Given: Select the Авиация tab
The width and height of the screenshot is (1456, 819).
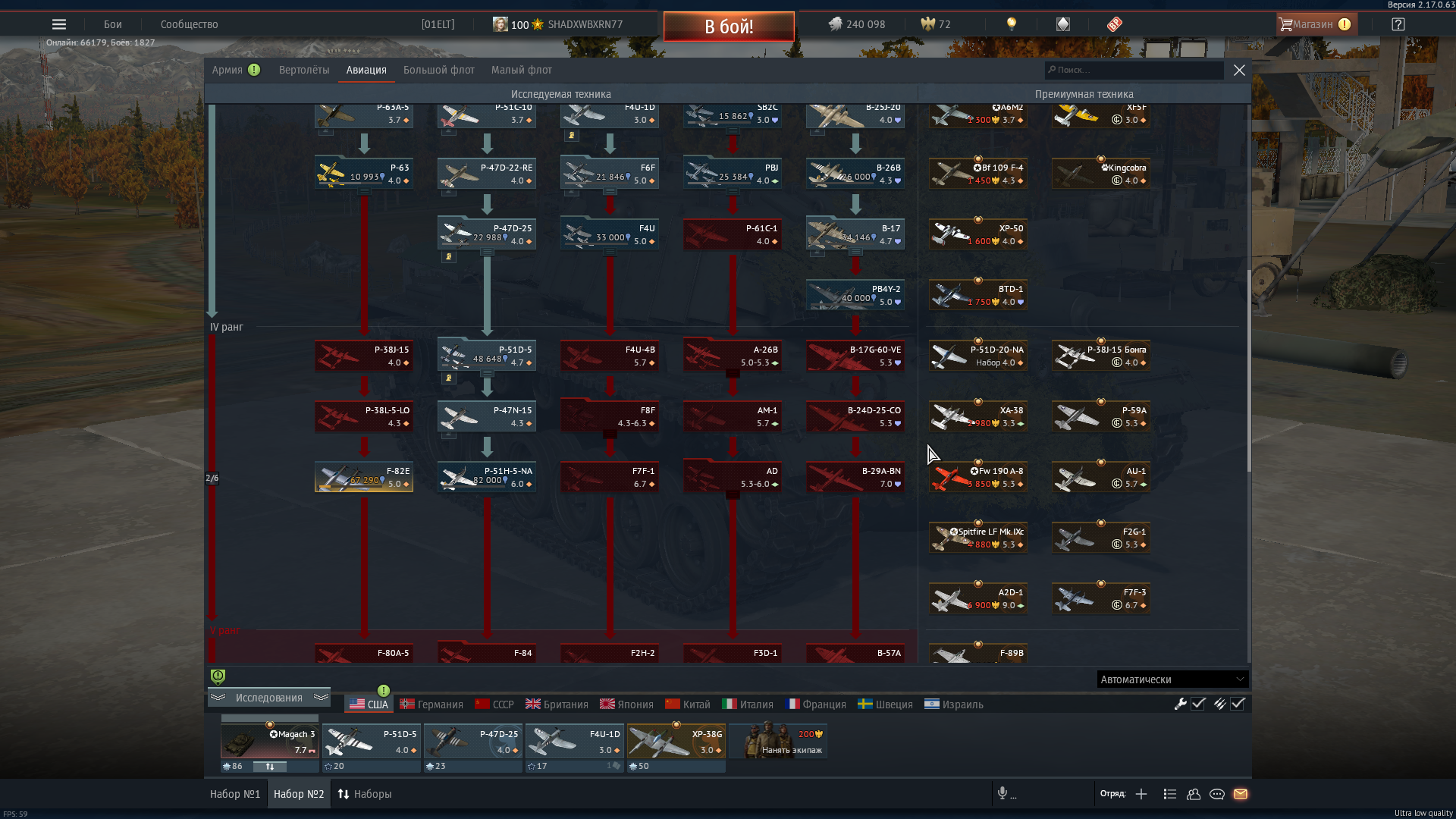Looking at the screenshot, I should (366, 70).
